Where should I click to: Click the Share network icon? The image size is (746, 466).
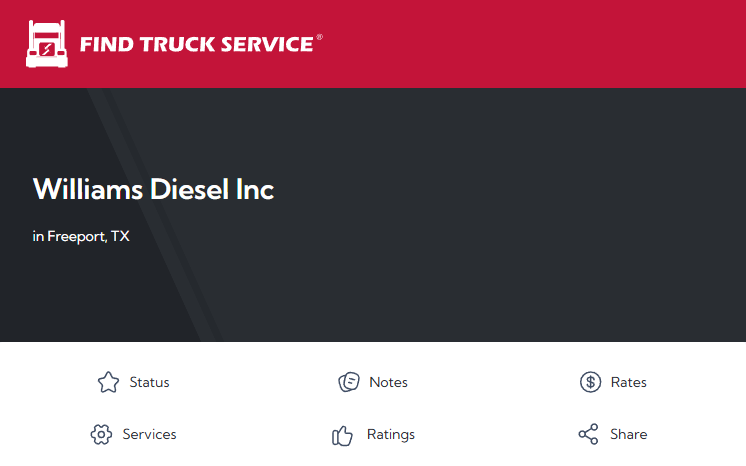(589, 435)
